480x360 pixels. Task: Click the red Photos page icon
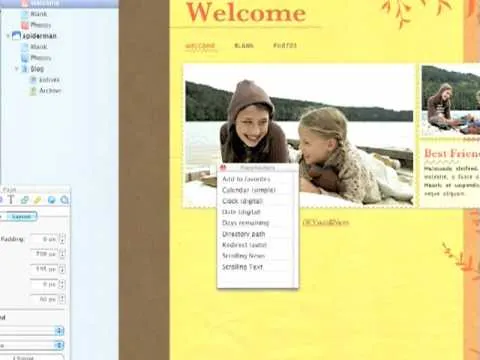point(25,25)
